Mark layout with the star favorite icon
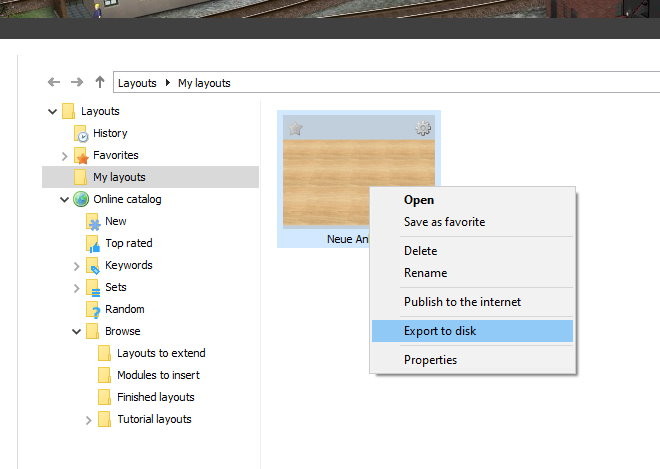The height and width of the screenshot is (469, 660). tap(295, 128)
